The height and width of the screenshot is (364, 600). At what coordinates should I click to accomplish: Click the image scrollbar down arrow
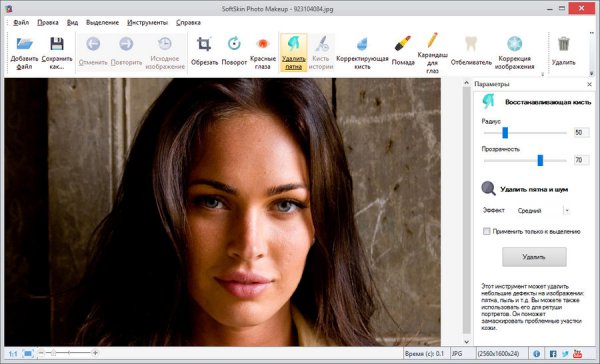[x=466, y=342]
